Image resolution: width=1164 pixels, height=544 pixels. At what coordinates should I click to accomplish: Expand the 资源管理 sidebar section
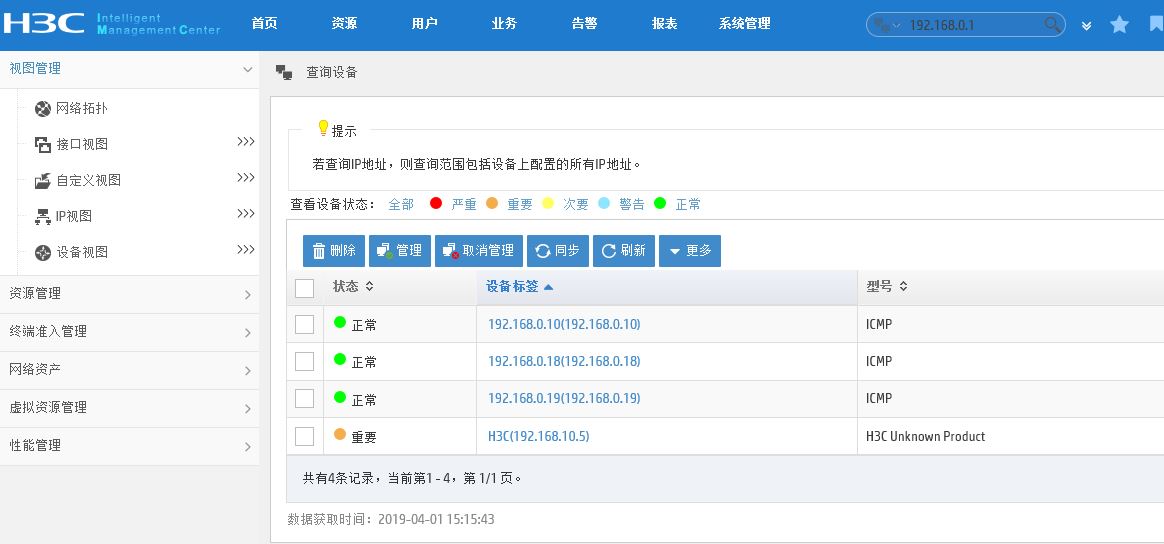(130, 294)
